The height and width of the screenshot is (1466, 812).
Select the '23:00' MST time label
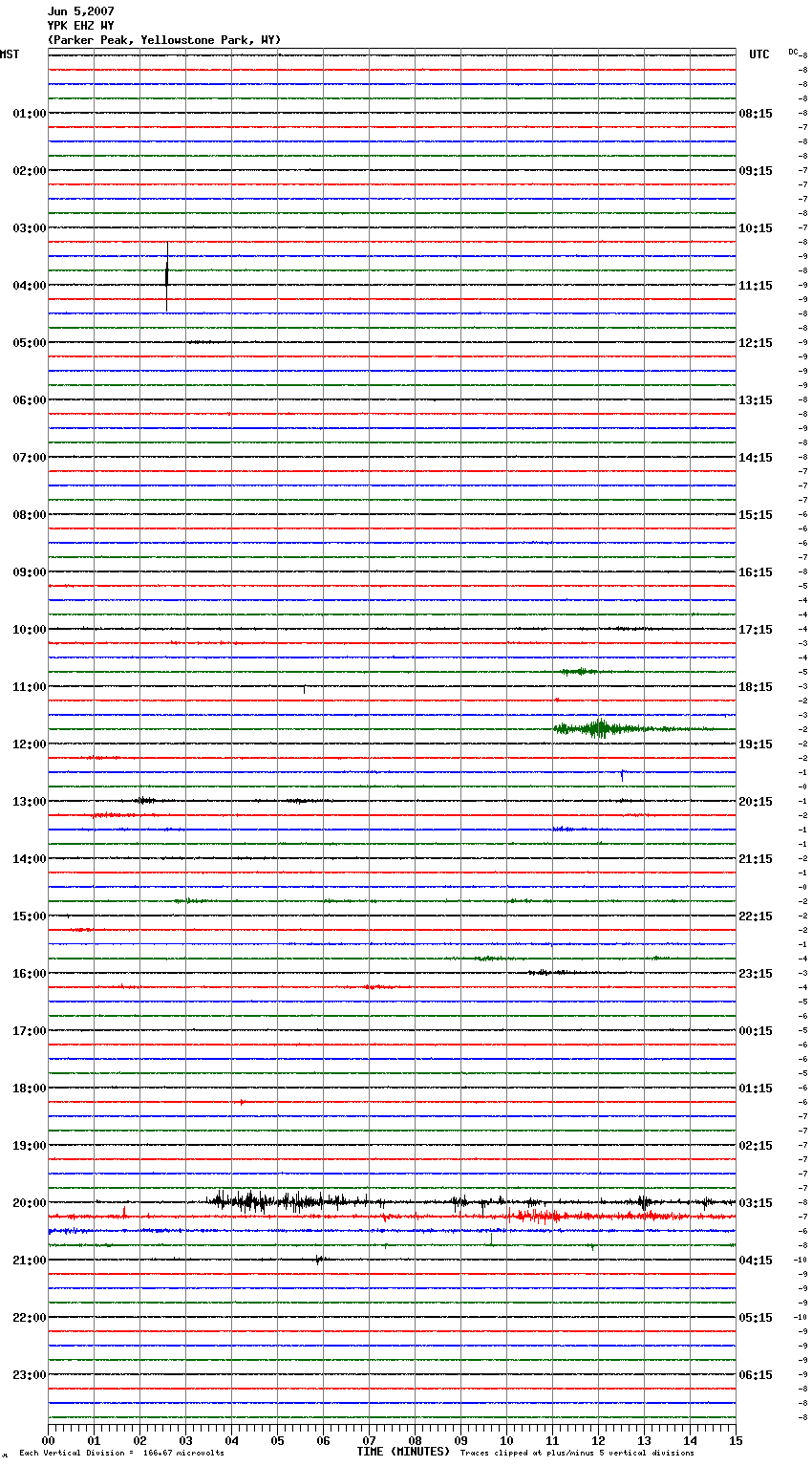click(x=30, y=1375)
